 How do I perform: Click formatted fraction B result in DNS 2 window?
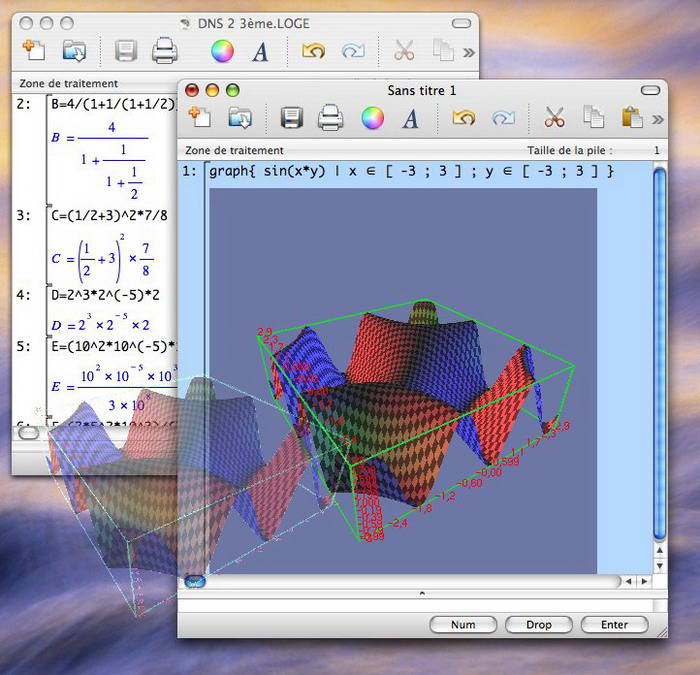[100, 160]
